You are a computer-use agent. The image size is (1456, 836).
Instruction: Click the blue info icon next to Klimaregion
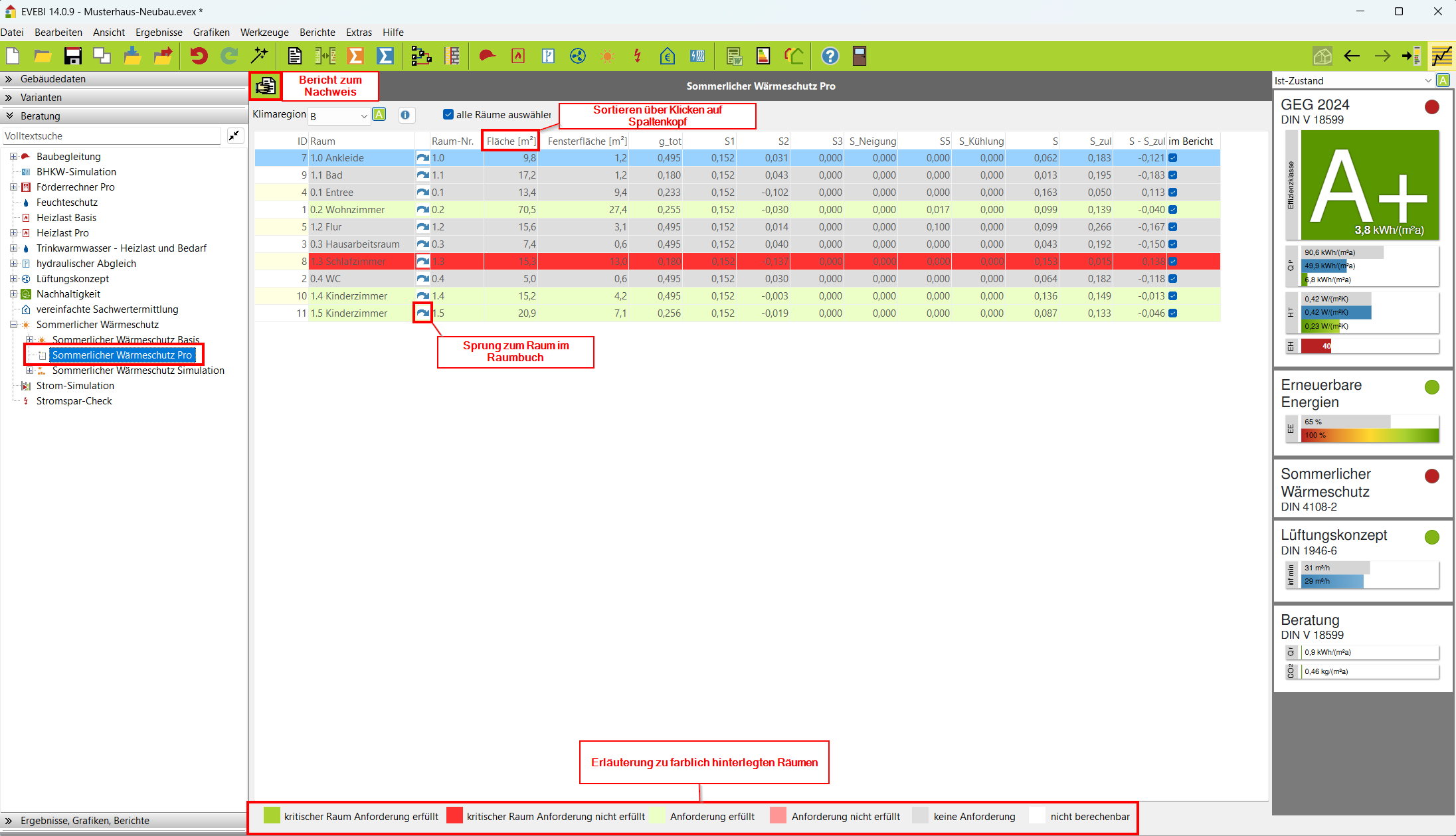tap(405, 115)
